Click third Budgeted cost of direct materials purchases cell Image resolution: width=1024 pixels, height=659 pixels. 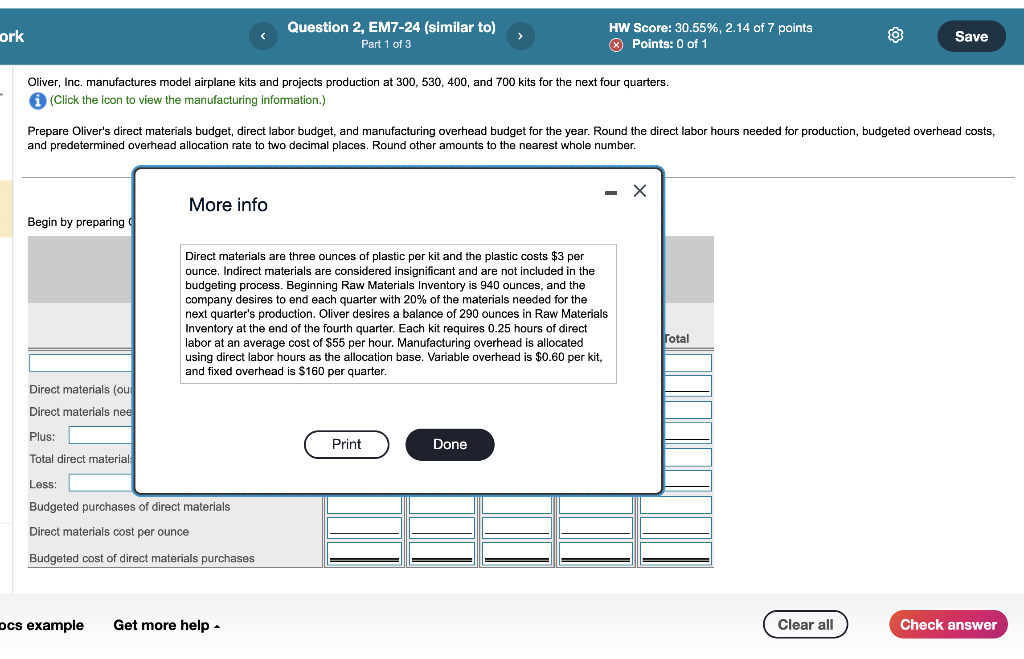click(517, 554)
